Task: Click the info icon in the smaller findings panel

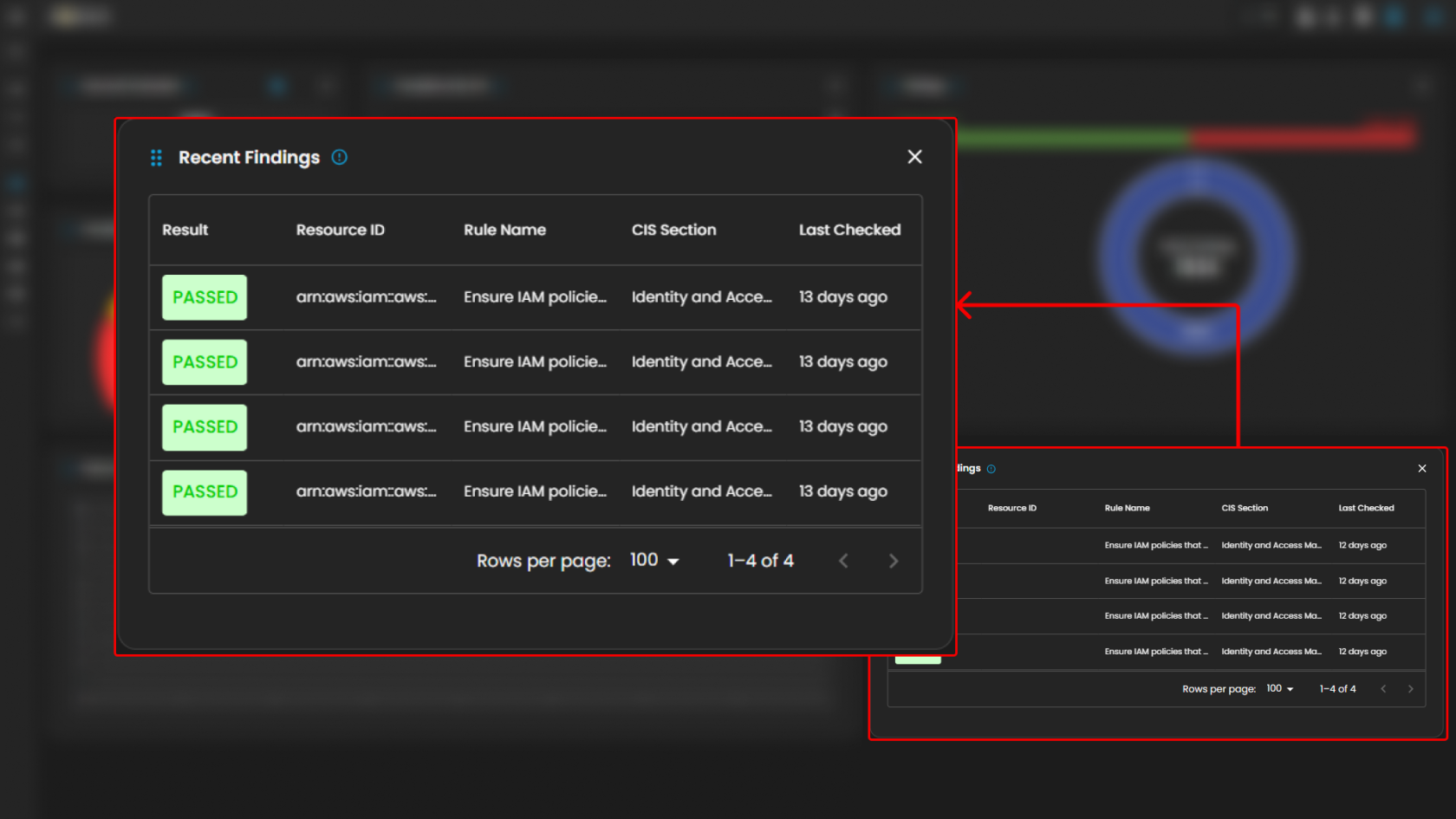Action: click(x=991, y=469)
